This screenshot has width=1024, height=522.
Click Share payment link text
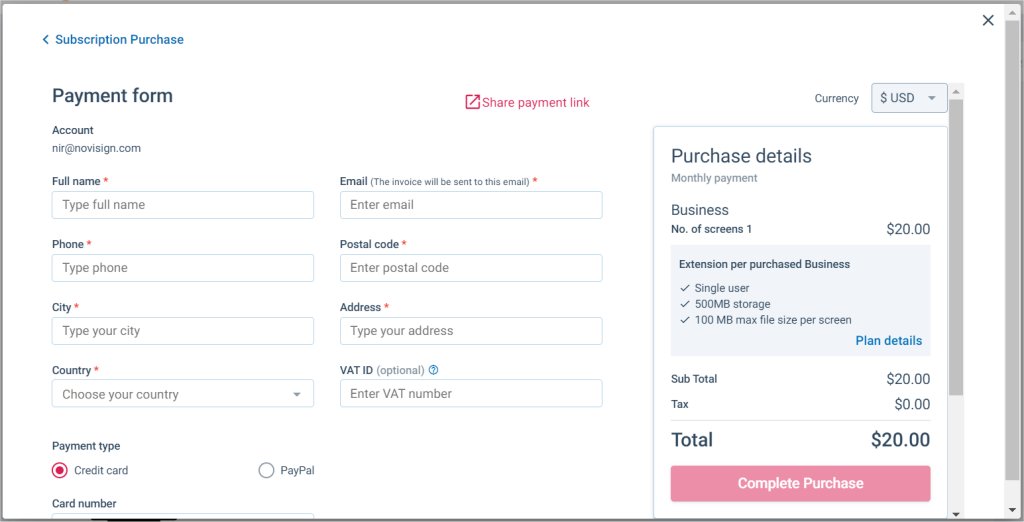[536, 103]
